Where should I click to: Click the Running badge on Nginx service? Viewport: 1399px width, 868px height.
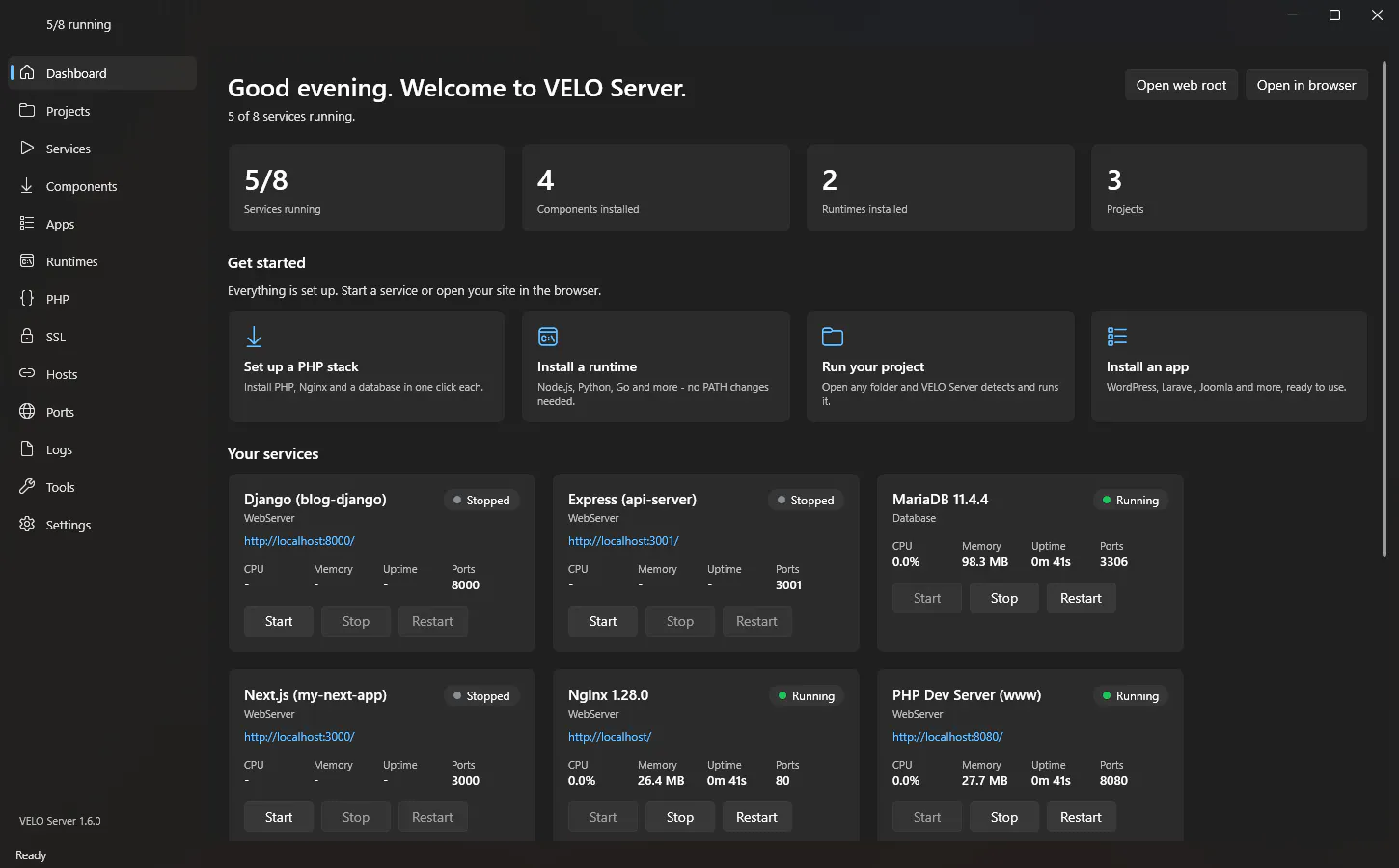coord(807,696)
